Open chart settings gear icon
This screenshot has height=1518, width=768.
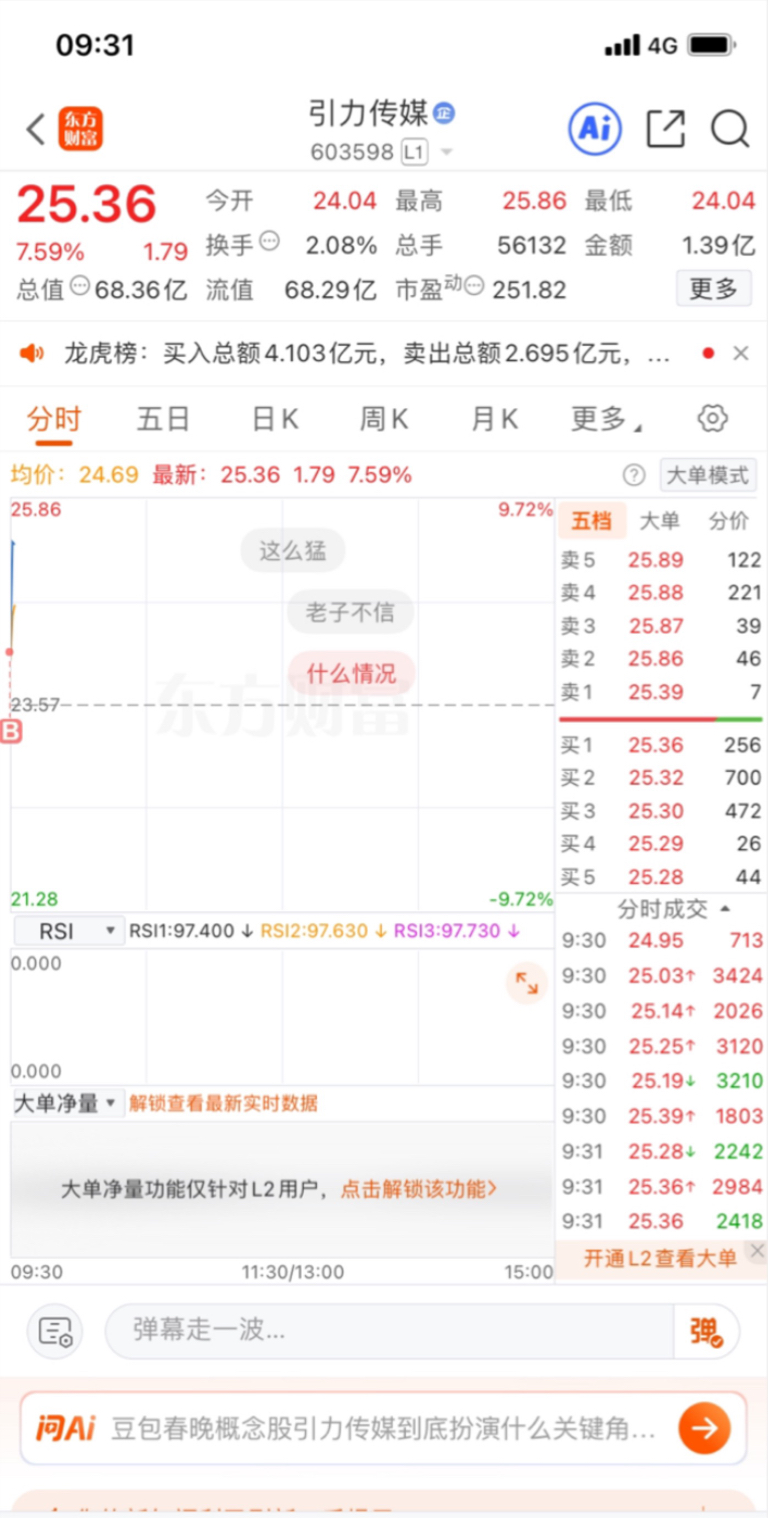coord(713,419)
